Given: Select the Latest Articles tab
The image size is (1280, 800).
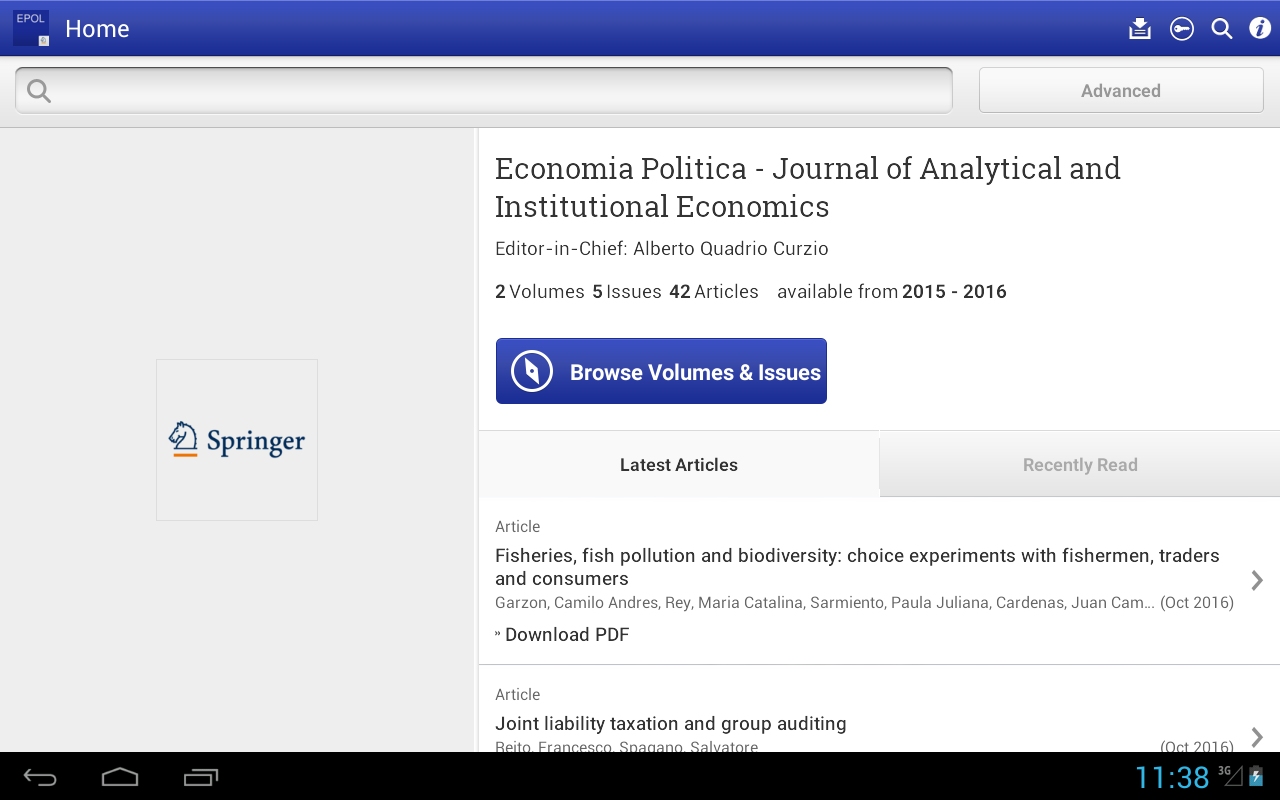Looking at the screenshot, I should tap(679, 465).
